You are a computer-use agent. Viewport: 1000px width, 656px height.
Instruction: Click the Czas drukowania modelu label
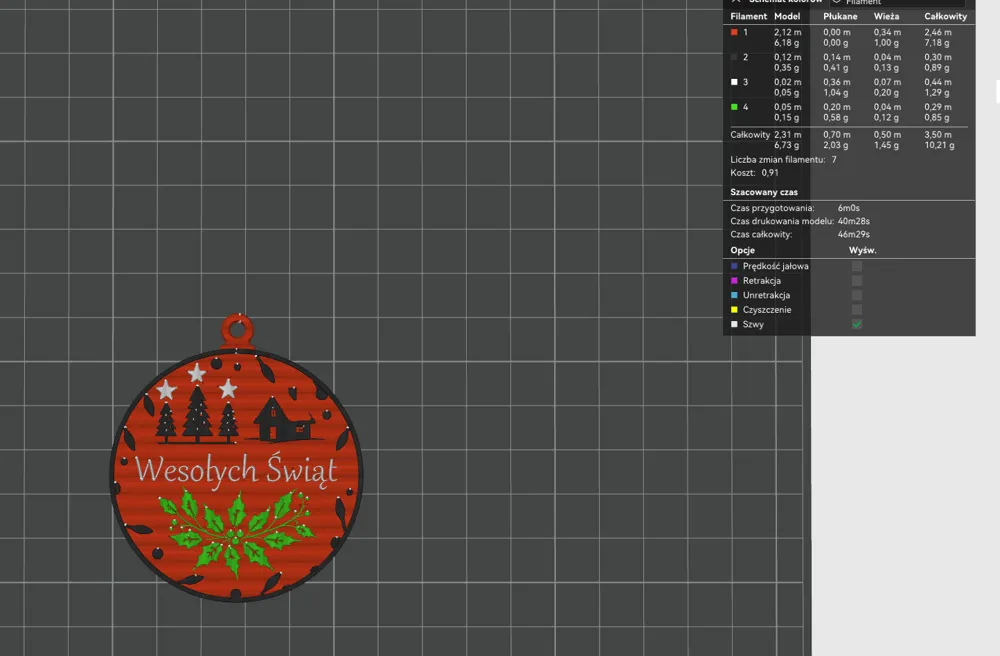[782, 221]
